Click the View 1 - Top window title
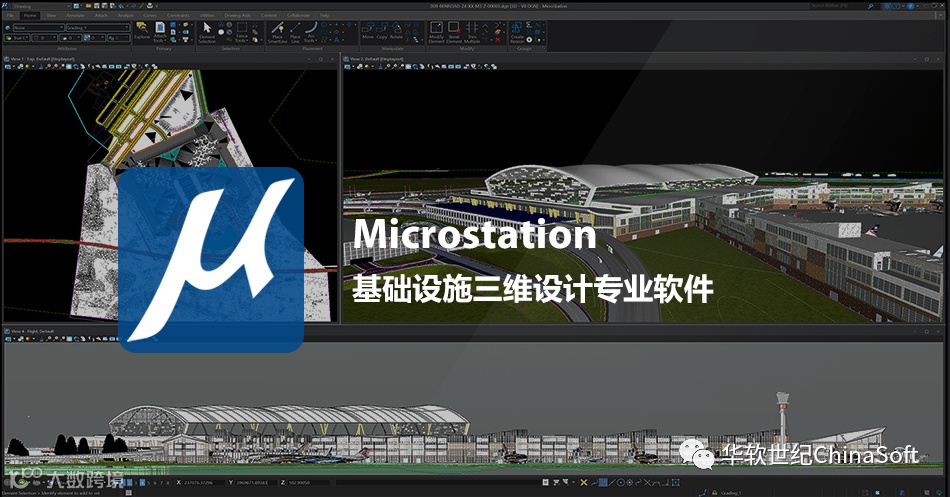 (42, 59)
